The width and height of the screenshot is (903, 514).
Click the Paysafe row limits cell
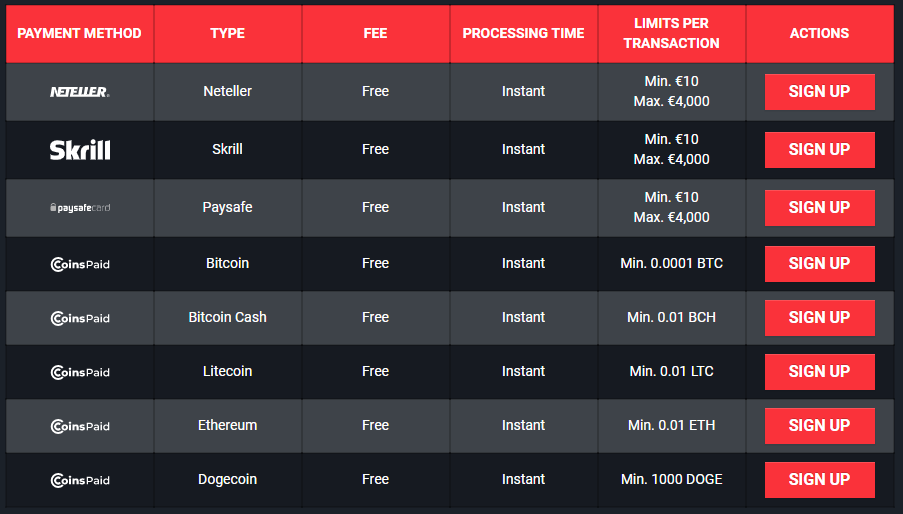(x=671, y=208)
